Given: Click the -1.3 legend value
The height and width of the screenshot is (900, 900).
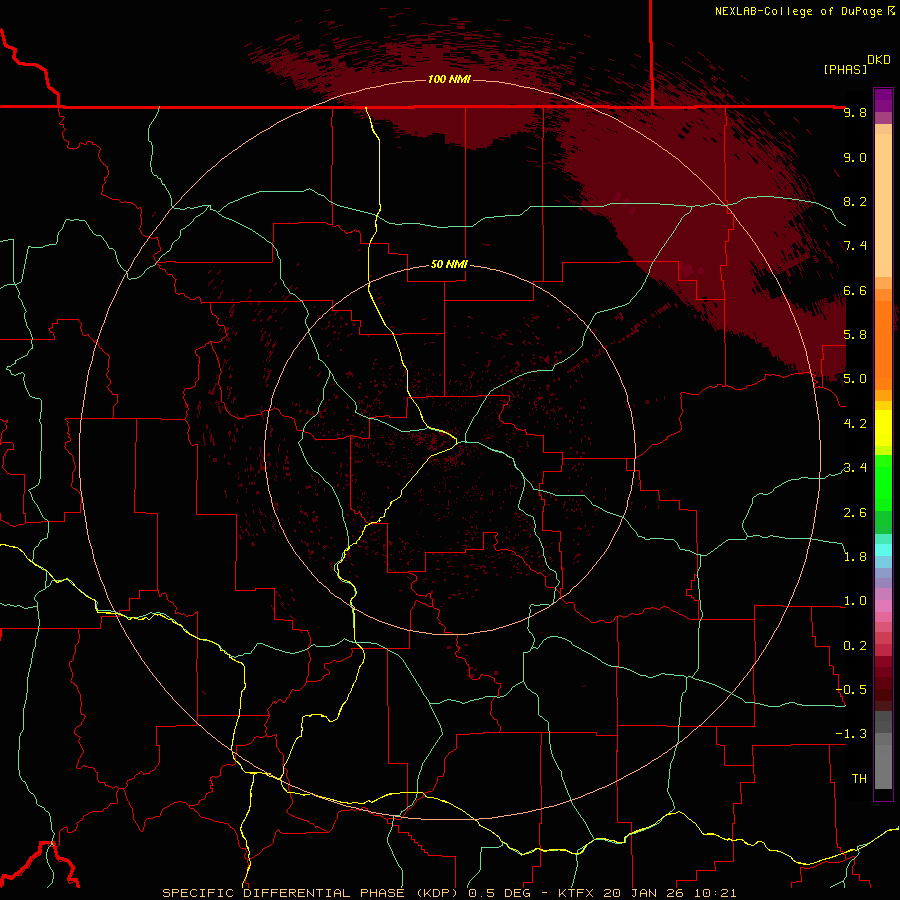Looking at the screenshot, I should point(851,734).
